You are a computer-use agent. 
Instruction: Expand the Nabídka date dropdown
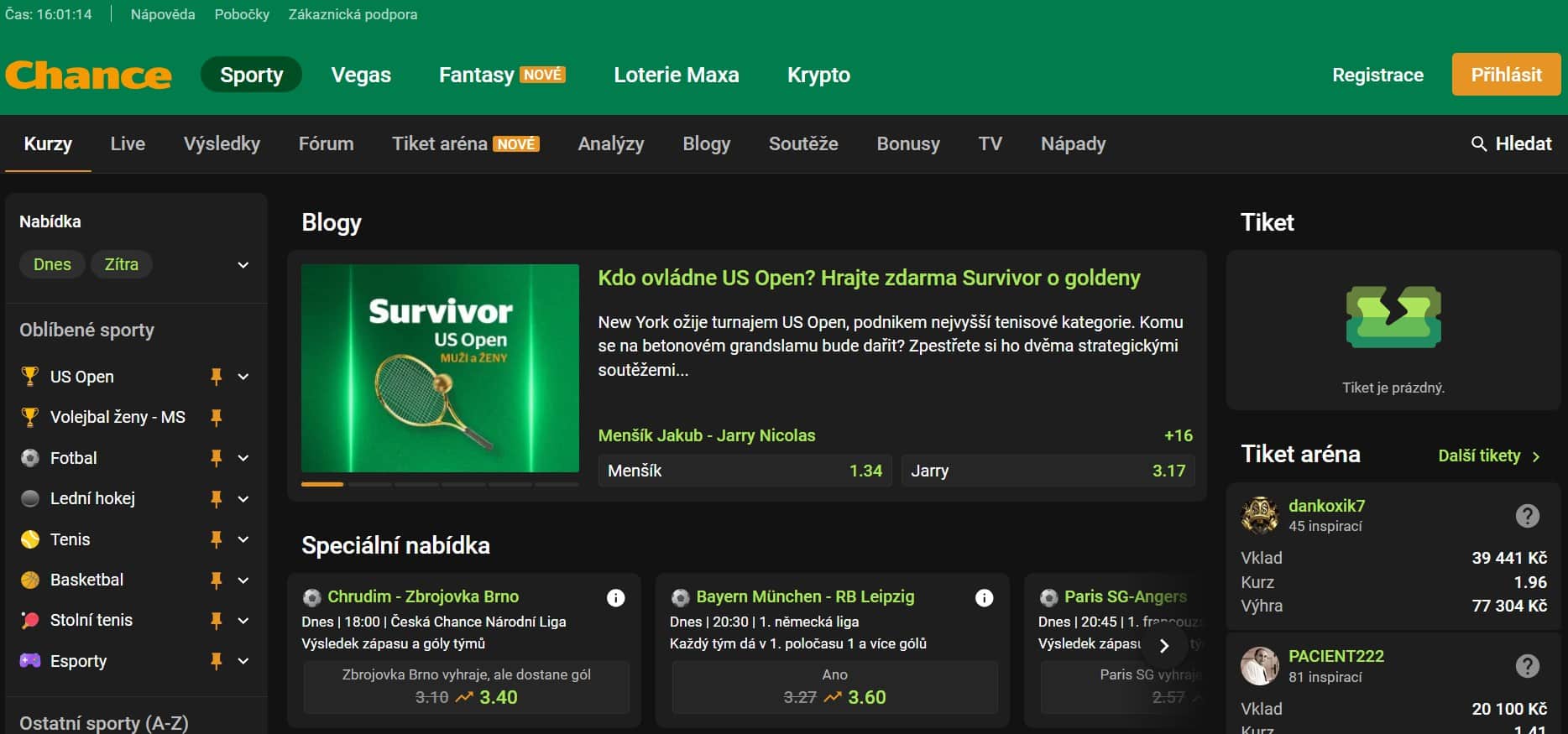coord(243,265)
